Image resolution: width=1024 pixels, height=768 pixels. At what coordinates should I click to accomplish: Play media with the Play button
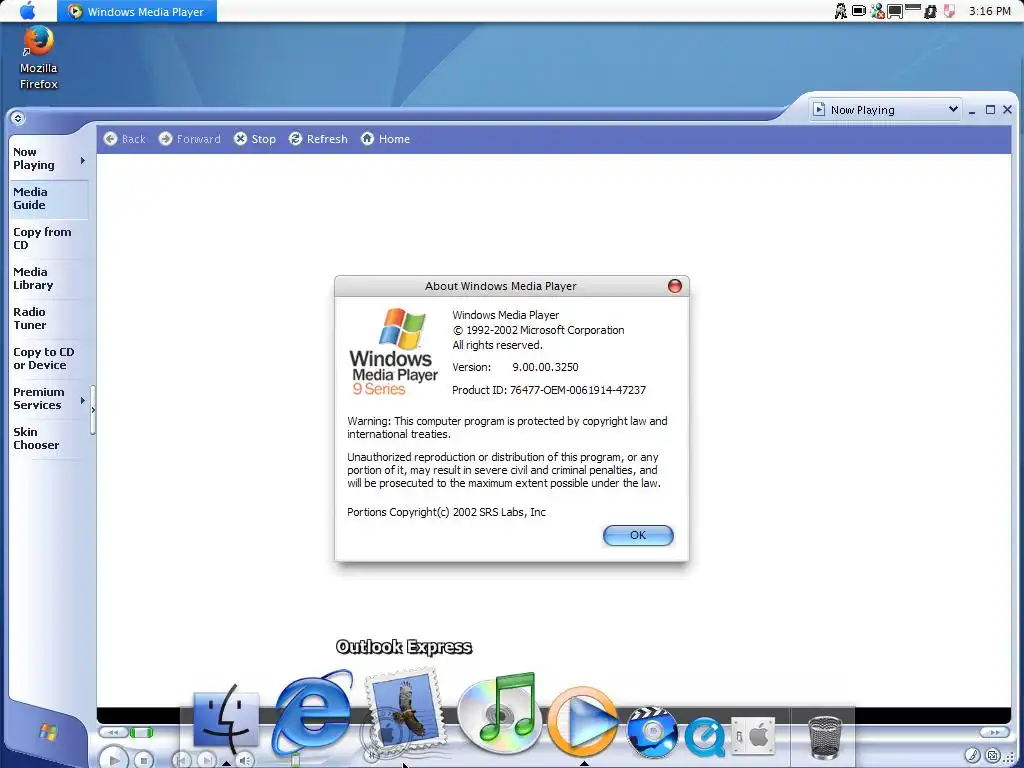tap(114, 760)
